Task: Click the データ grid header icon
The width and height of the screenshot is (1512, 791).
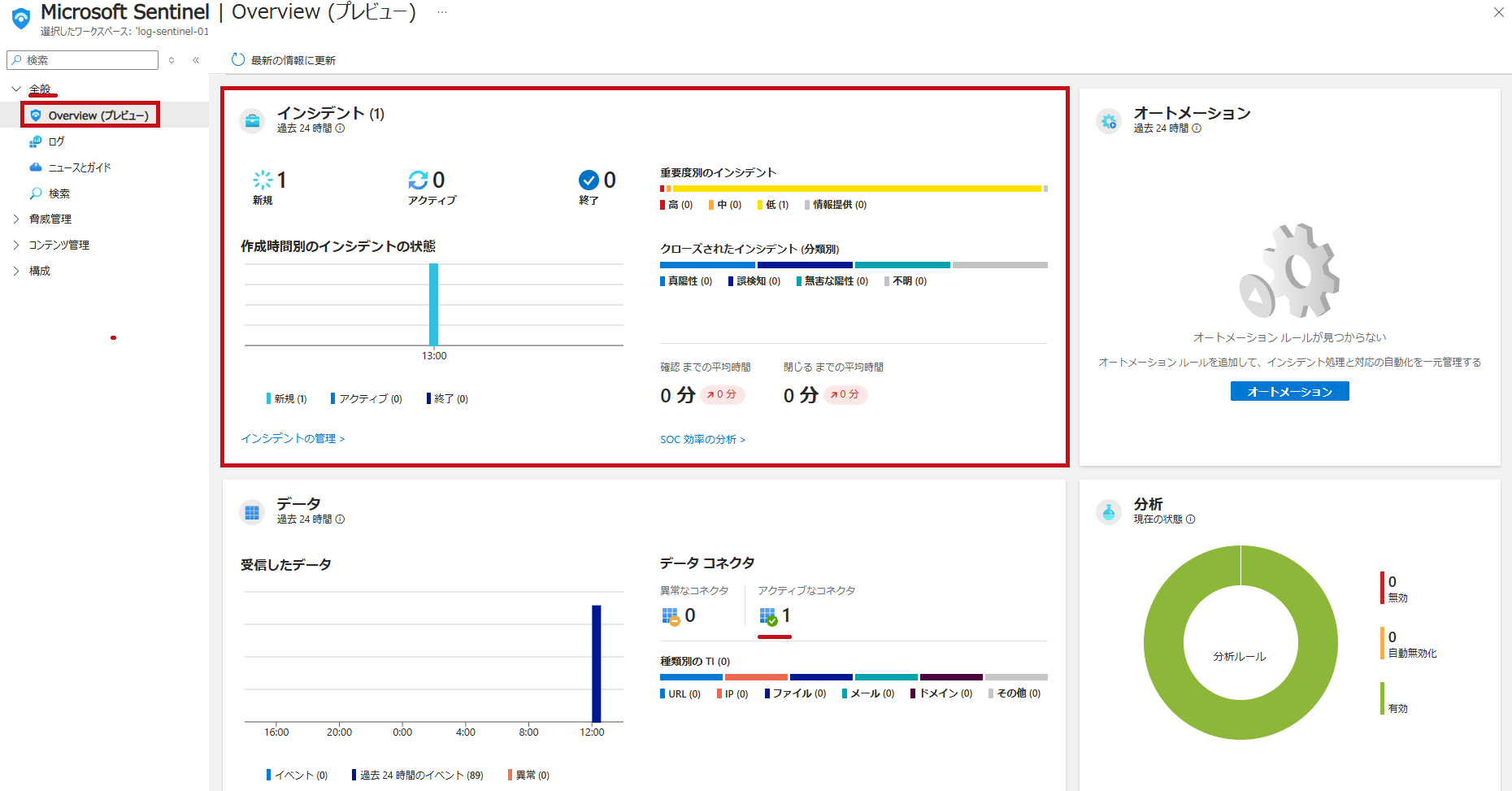Action: [x=252, y=512]
